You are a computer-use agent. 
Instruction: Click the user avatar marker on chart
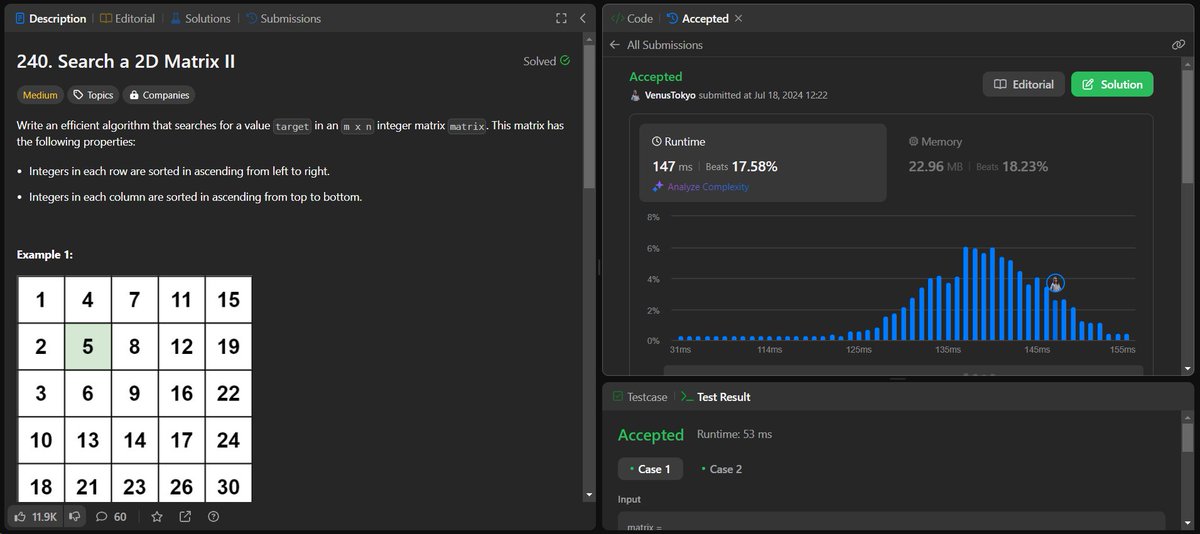1055,283
